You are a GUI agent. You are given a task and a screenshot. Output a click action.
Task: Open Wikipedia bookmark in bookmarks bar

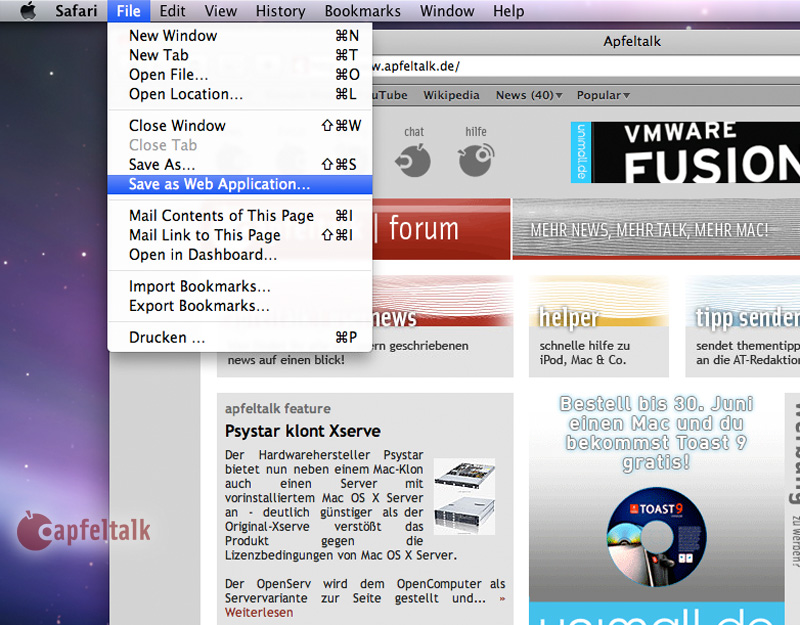click(x=452, y=95)
